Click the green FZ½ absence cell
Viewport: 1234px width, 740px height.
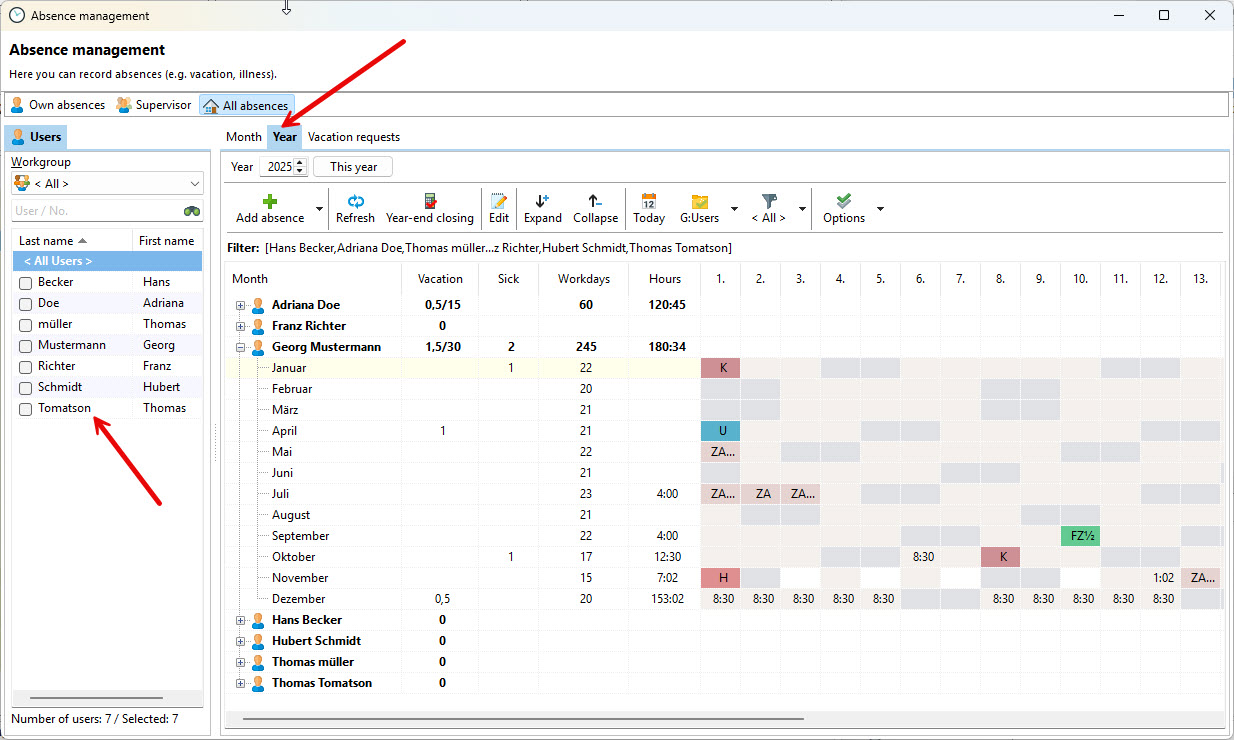1080,536
